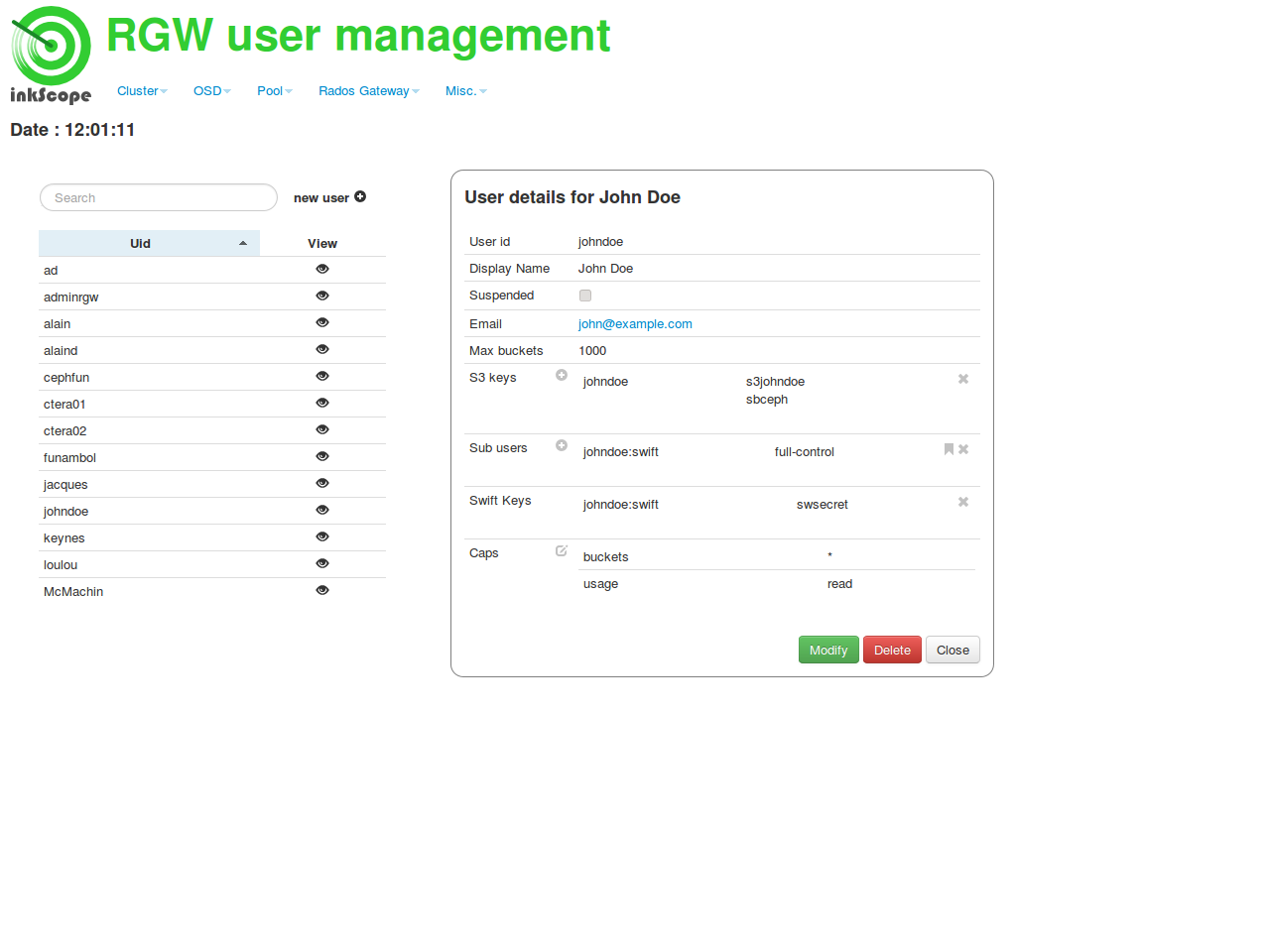This screenshot has width=1270, height=952.
Task: Delete the John Doe user
Action: click(892, 650)
